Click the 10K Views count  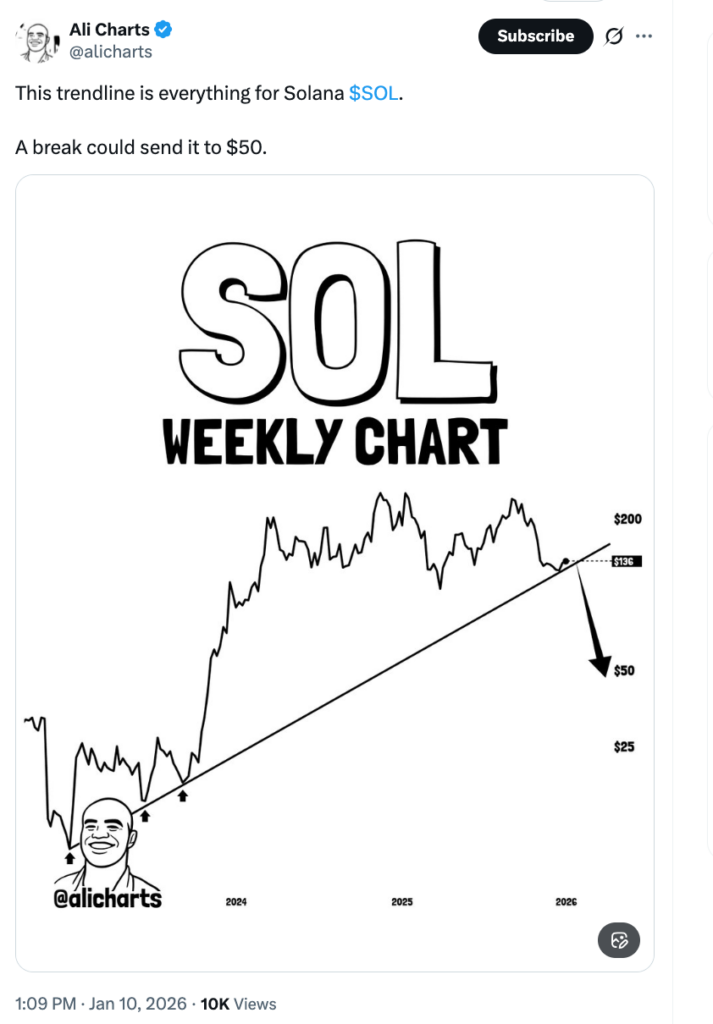point(238,1003)
